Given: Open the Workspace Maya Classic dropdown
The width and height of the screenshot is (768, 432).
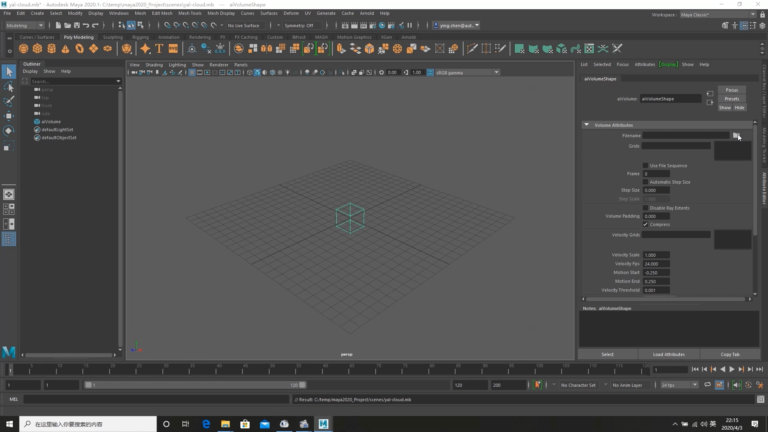Looking at the screenshot, I should point(718,15).
